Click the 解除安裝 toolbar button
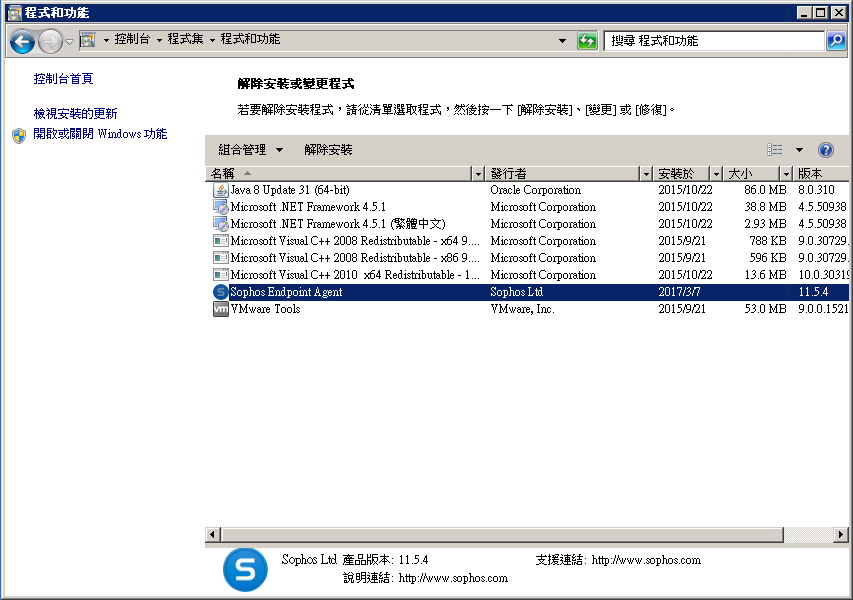 pyautogui.click(x=328, y=150)
